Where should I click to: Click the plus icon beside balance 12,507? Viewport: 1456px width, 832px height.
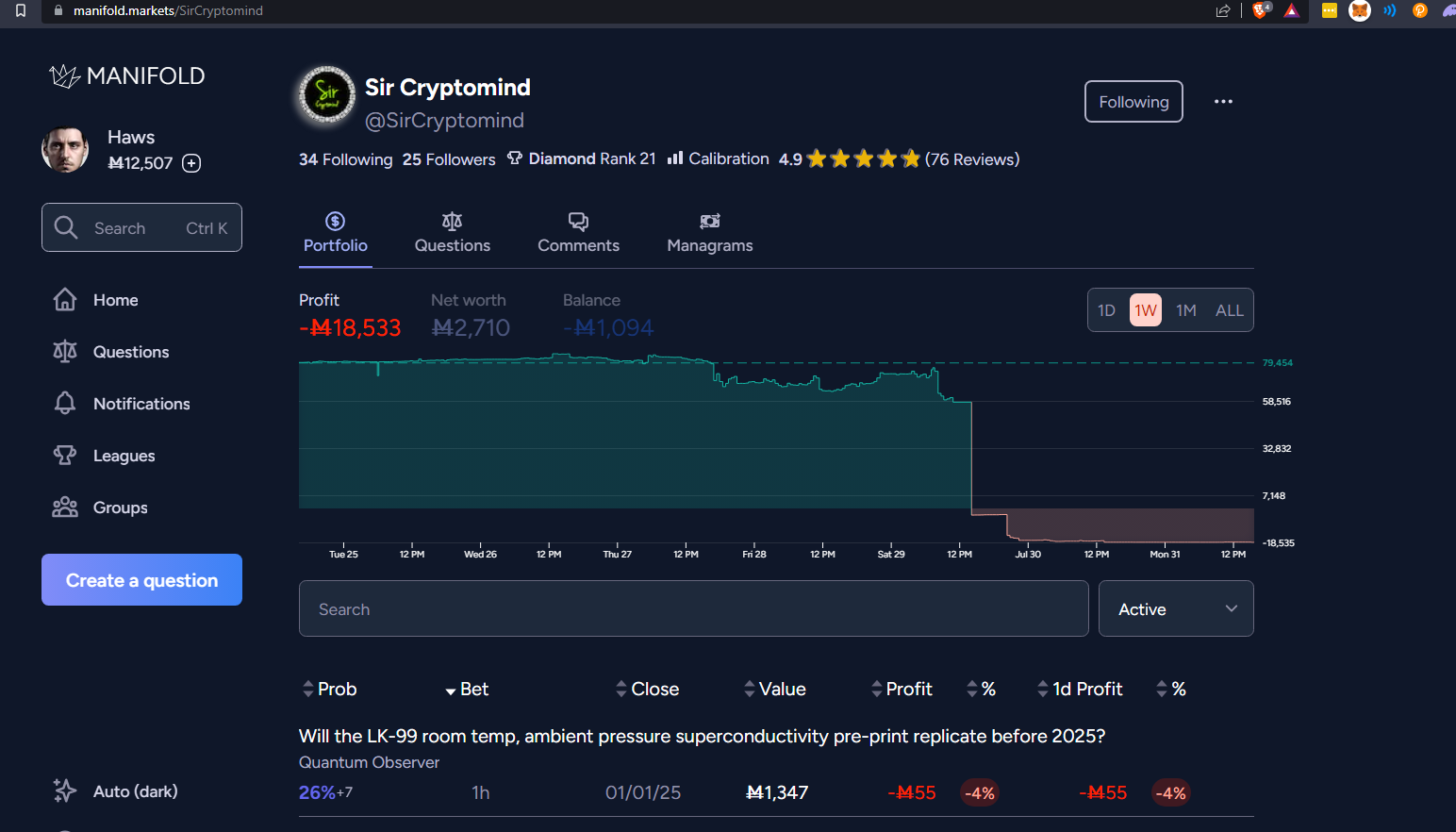pyautogui.click(x=191, y=163)
